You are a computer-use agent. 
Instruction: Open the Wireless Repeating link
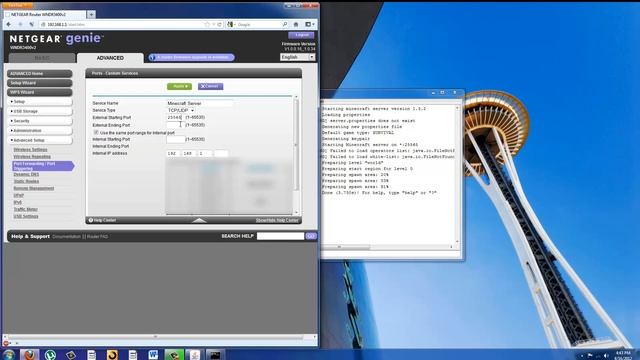(32, 157)
